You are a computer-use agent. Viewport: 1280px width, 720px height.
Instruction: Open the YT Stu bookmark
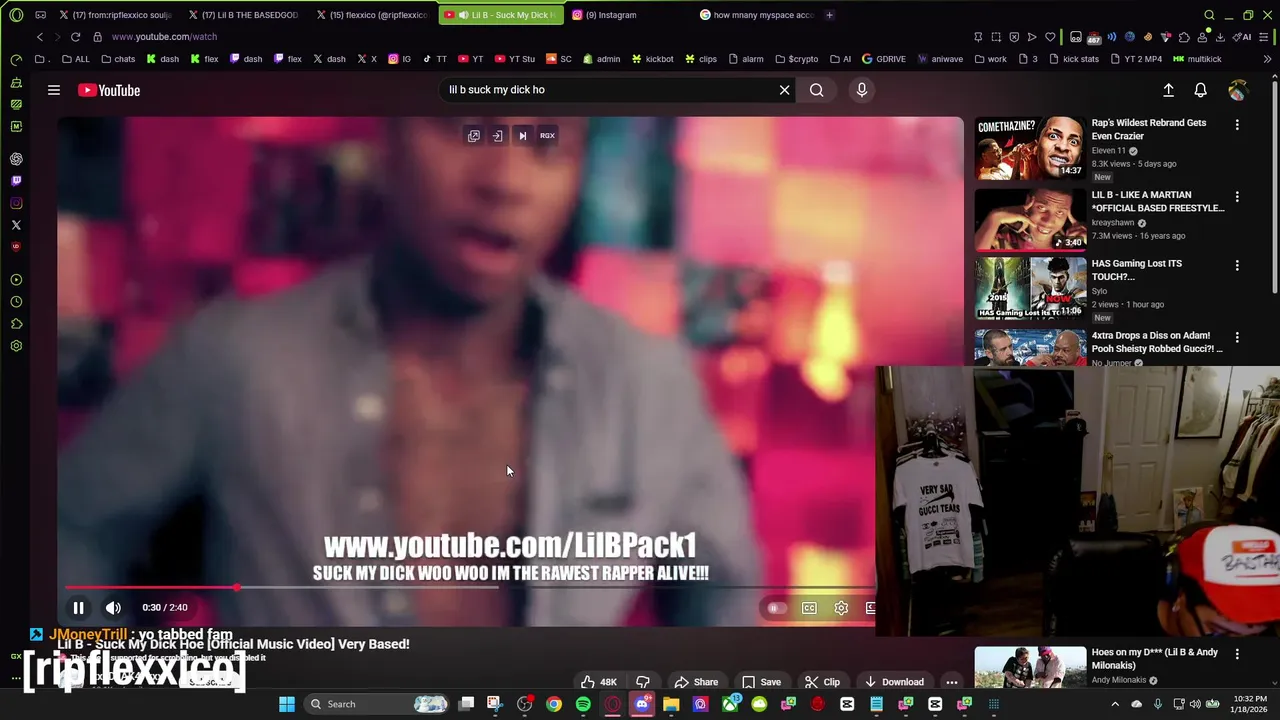click(515, 59)
